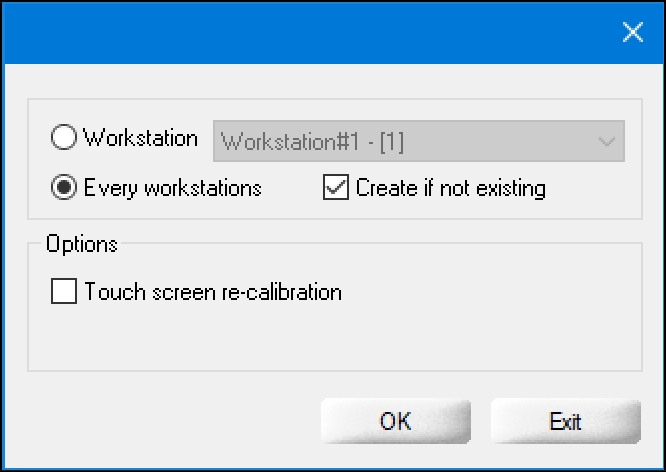666x472 pixels.
Task: Click the Touch screen re-calibration label text
Action: coord(213,292)
